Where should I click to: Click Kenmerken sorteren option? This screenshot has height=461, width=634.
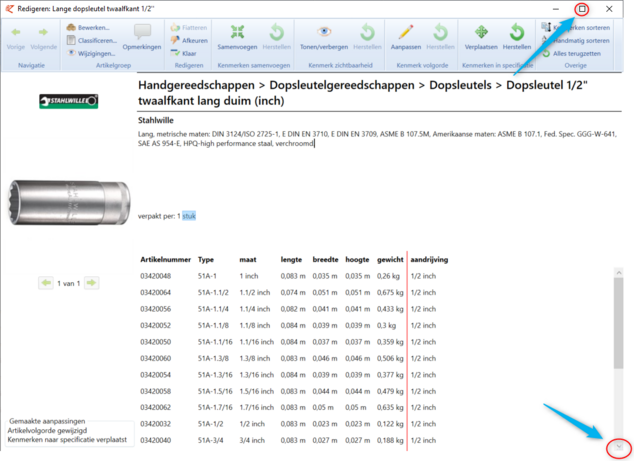(576, 27)
